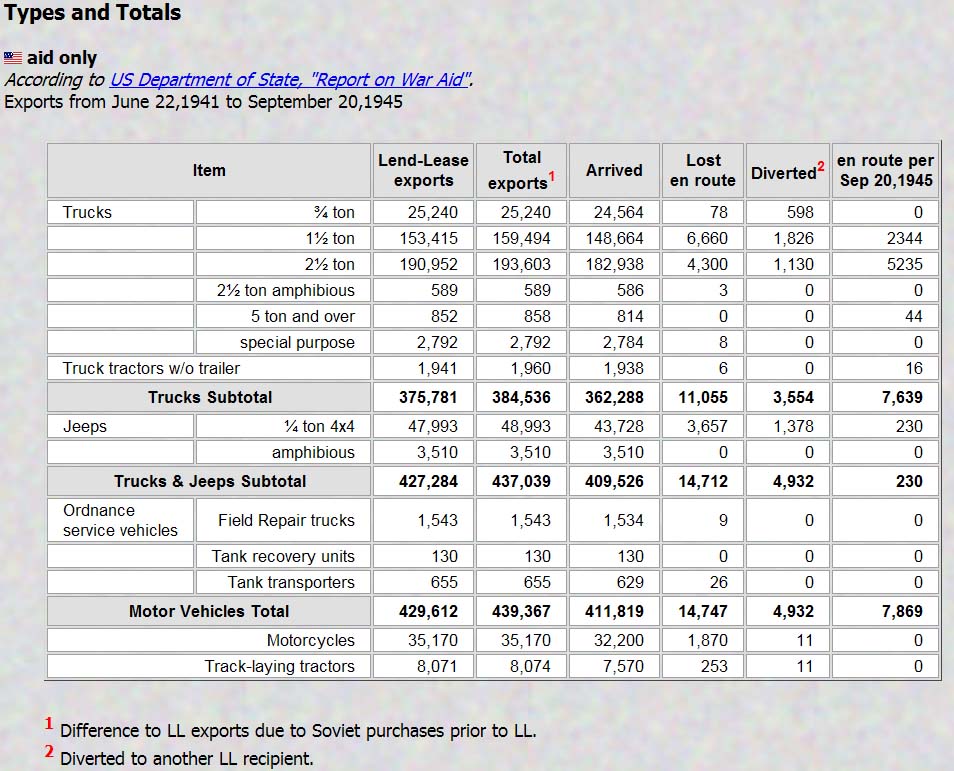
Task: Select 'Ordnance service vehicles' label
Action: click(x=120, y=520)
